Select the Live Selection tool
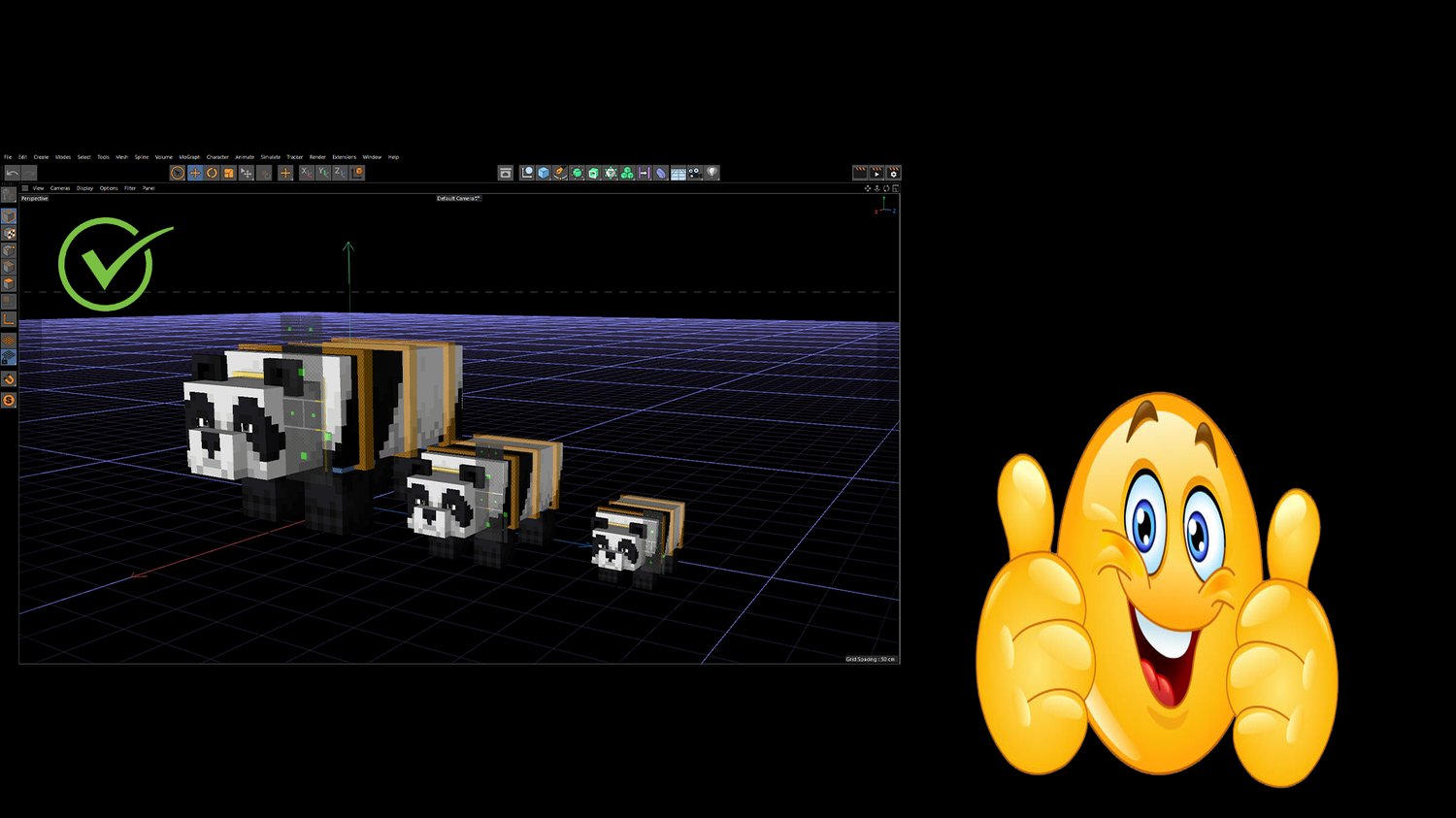 tap(178, 173)
